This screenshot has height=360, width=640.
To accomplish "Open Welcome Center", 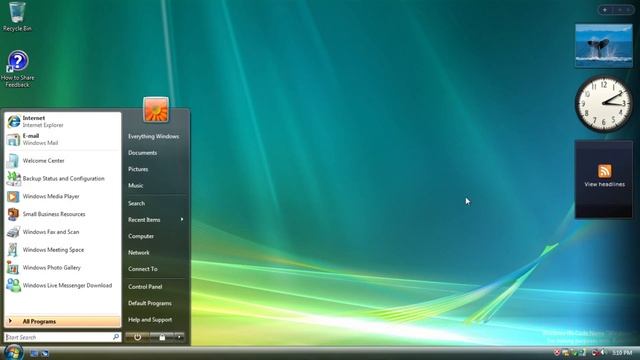I will [63, 161].
